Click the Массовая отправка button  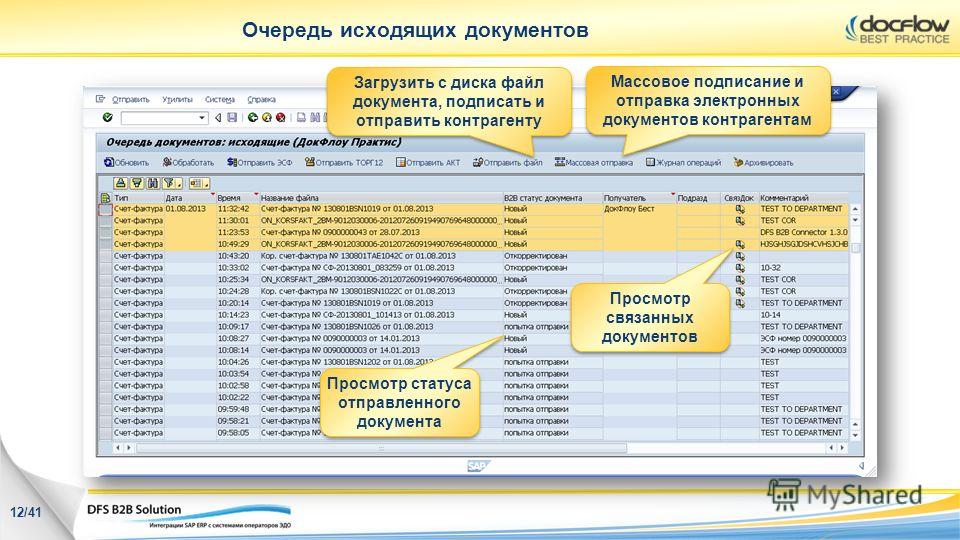594,162
